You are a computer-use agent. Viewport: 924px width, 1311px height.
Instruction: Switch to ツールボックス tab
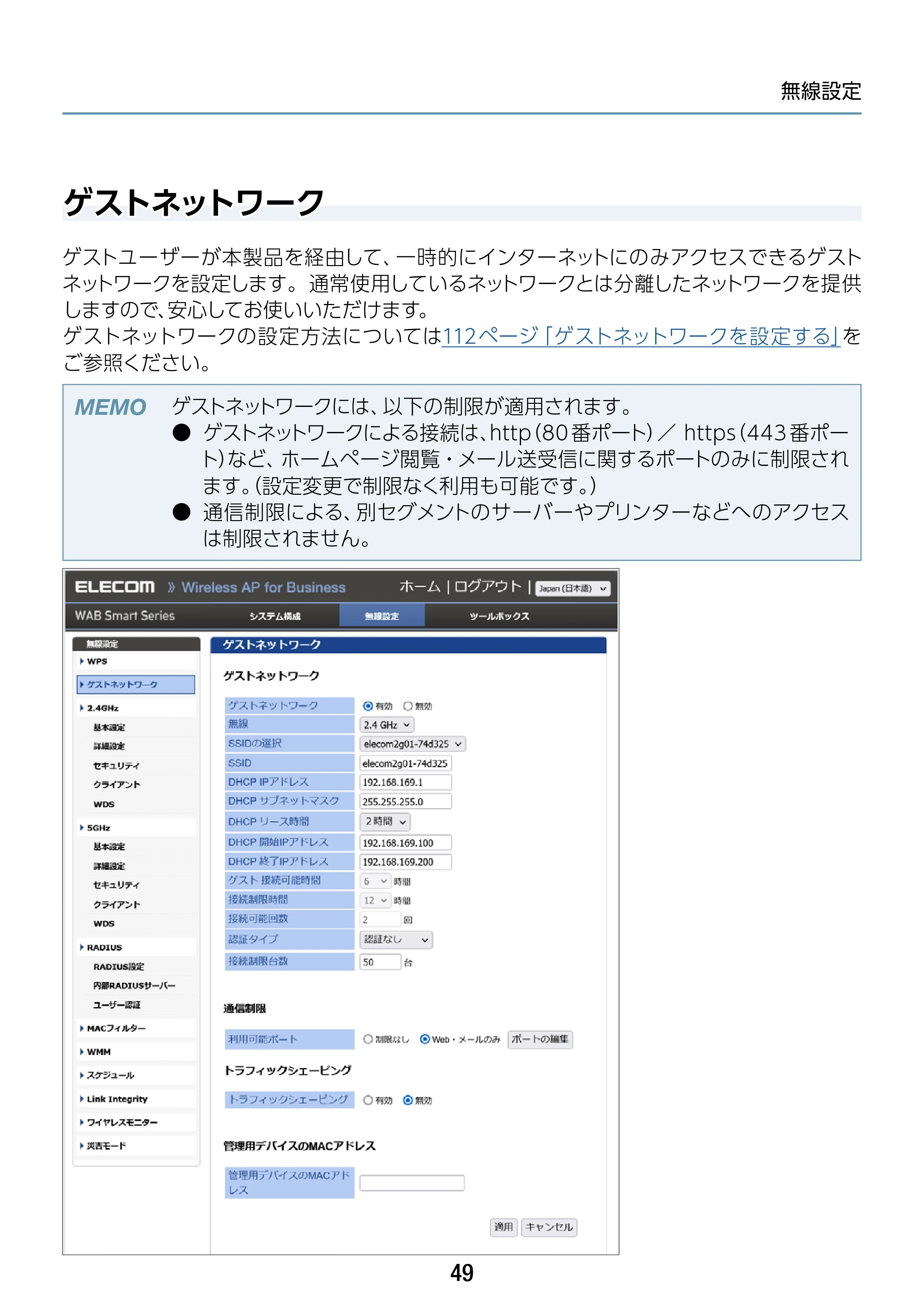(x=499, y=616)
